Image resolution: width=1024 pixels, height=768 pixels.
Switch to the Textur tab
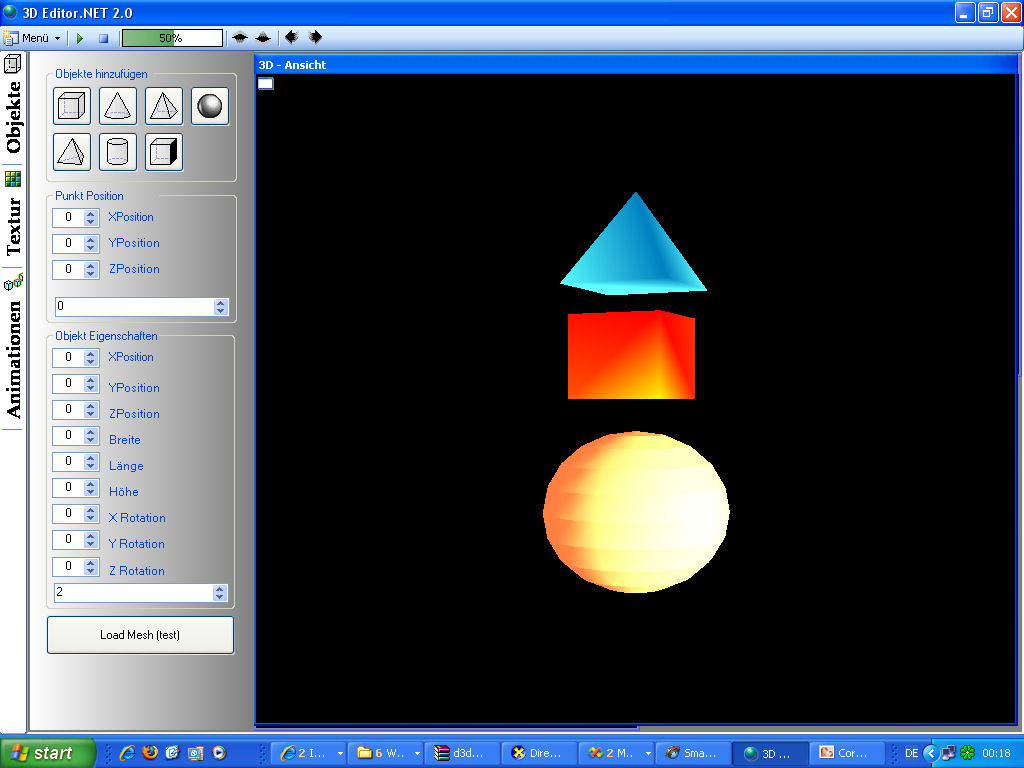(13, 227)
